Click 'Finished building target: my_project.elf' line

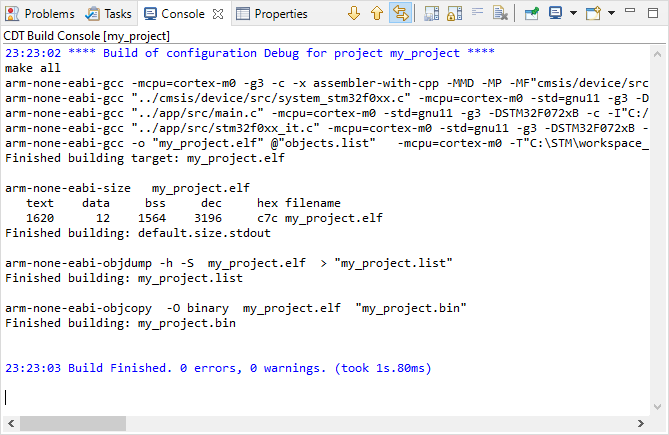[145, 158]
